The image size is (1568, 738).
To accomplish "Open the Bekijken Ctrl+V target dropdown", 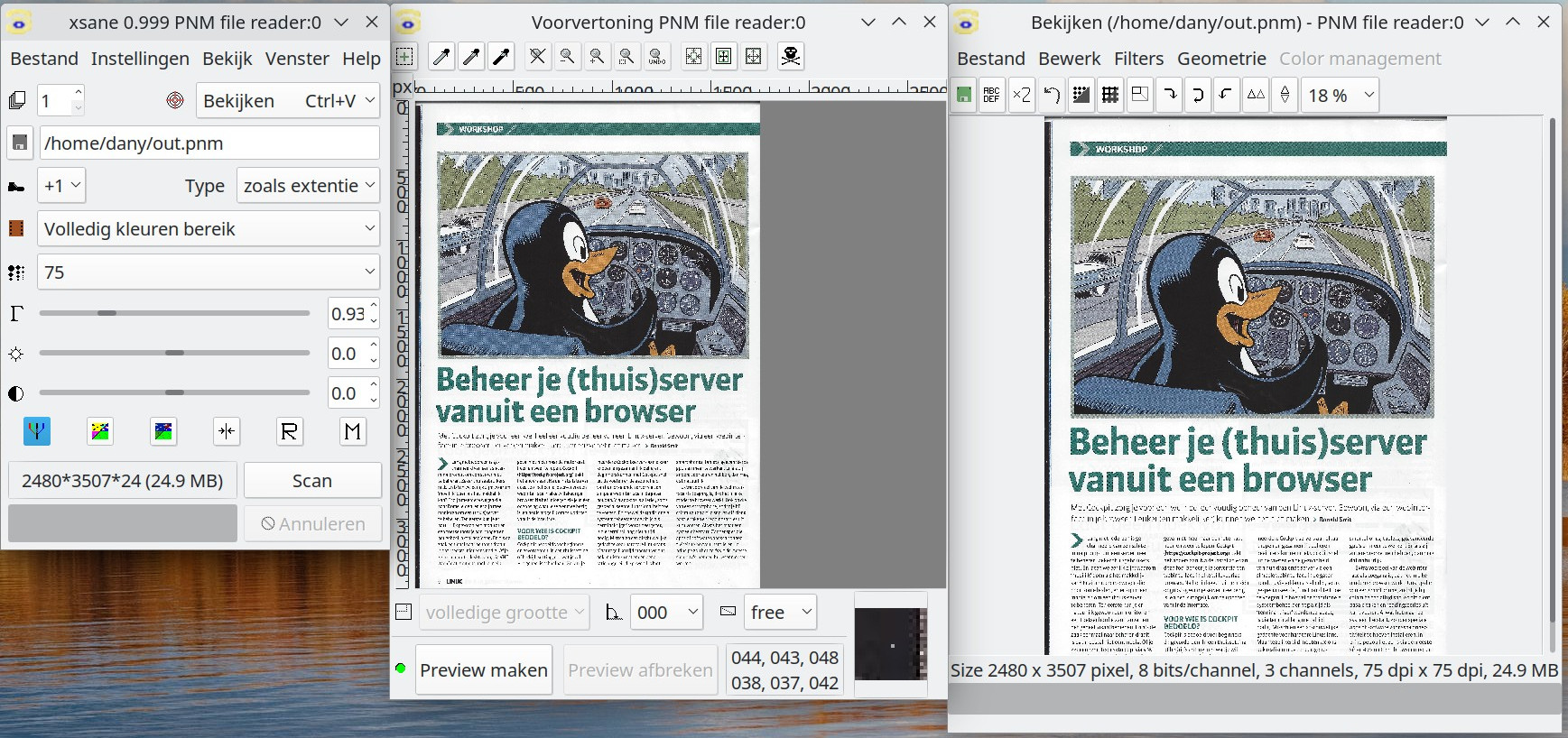I will coord(288,100).
